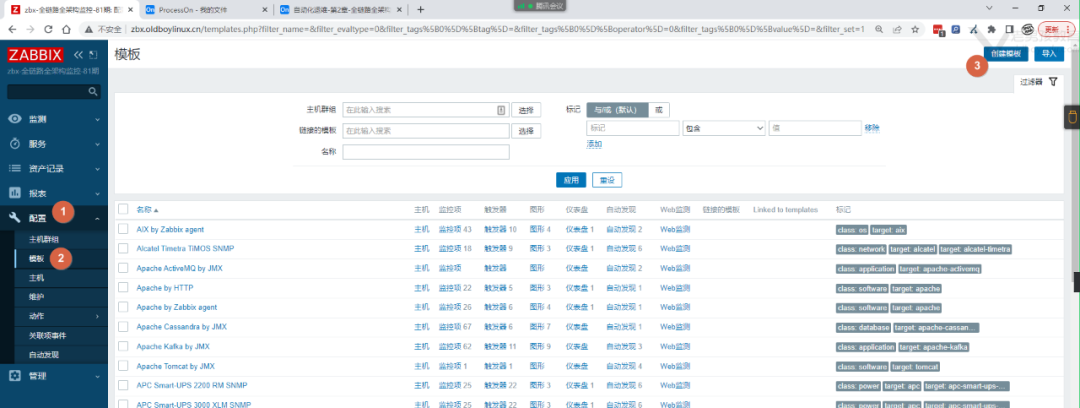The width and height of the screenshot is (1080, 408).
Task: Open 主机 in sidebar
Action: tap(36, 278)
